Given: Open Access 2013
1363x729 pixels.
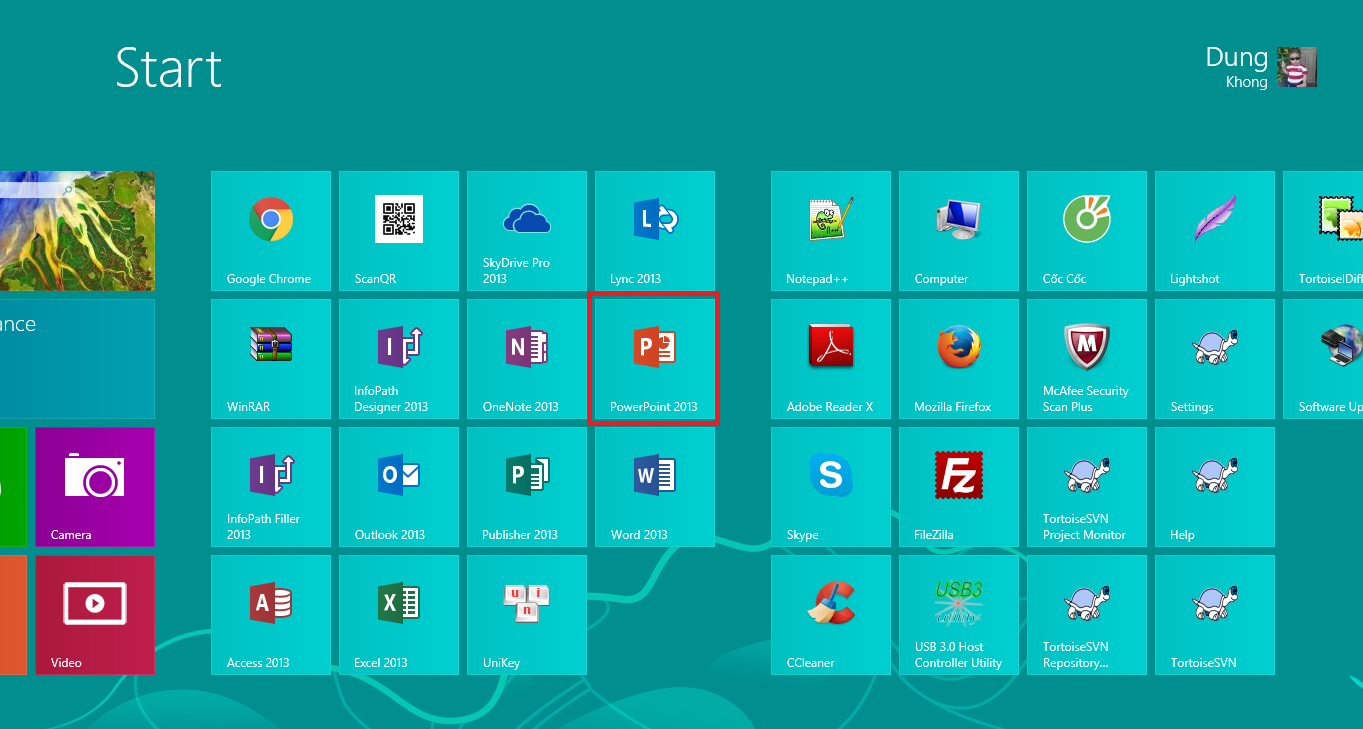Looking at the screenshot, I should pyautogui.click(x=271, y=615).
